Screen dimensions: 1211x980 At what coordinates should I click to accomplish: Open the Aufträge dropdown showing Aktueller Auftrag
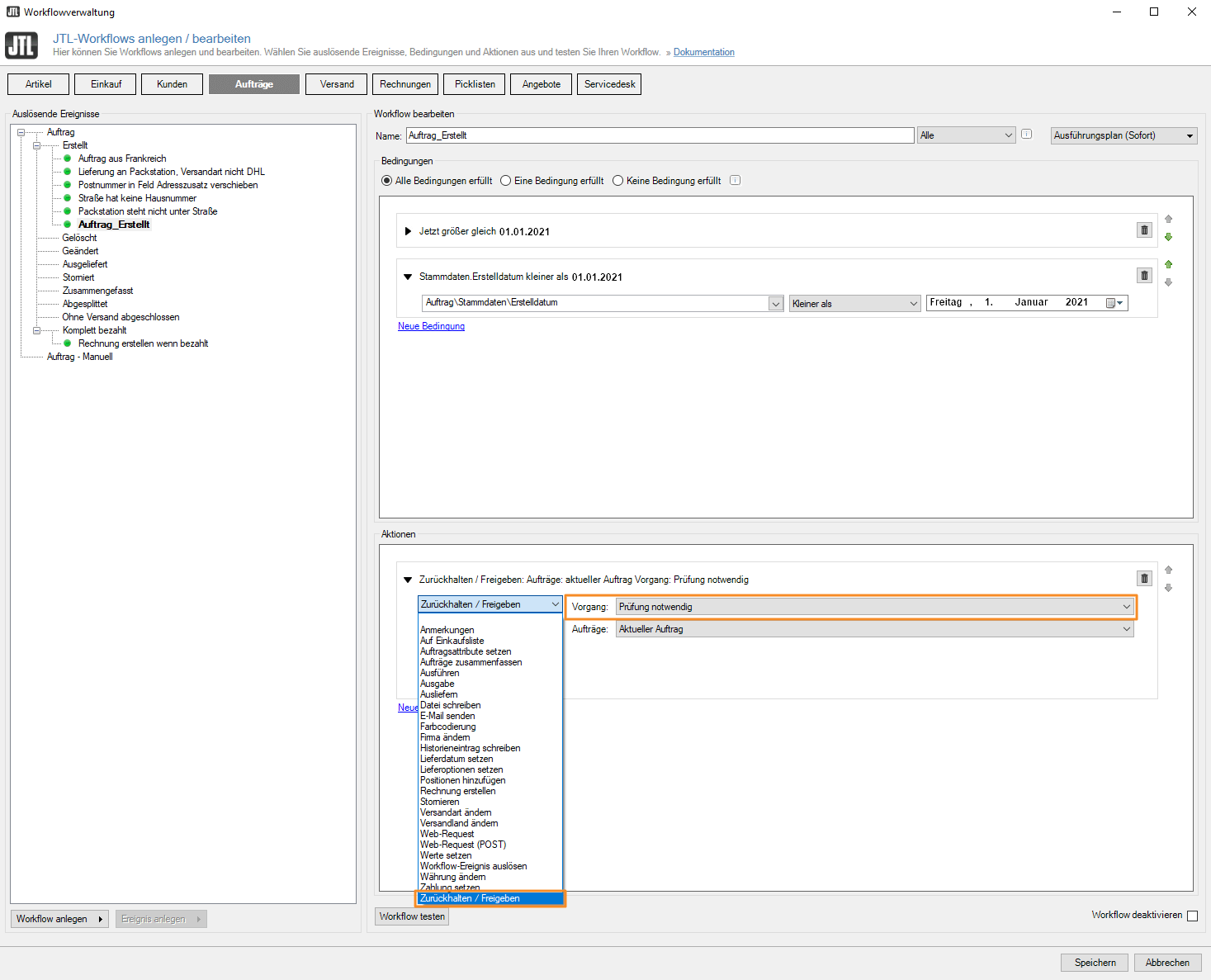(x=874, y=629)
